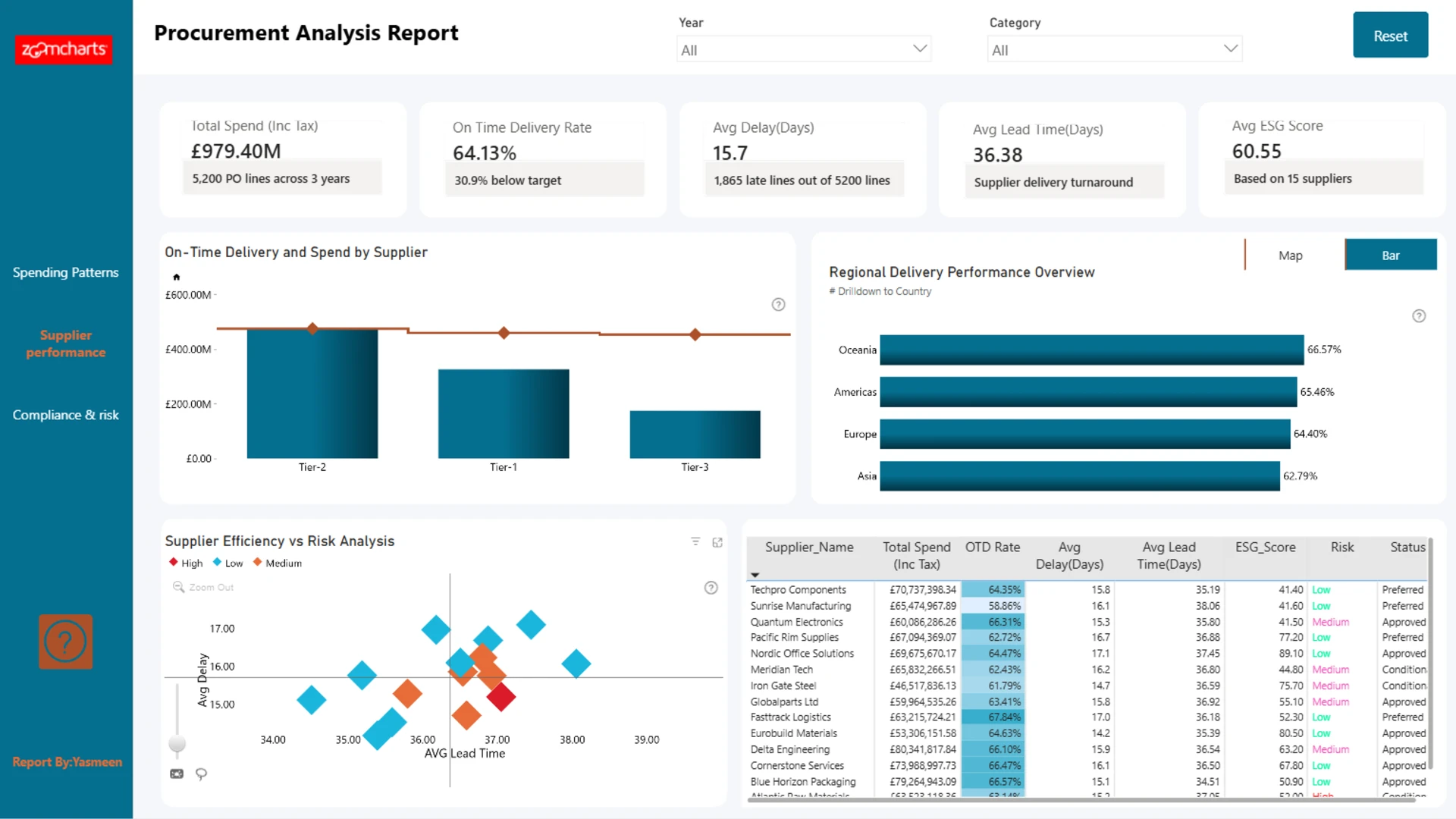Sort by Risk column header
Screen dimensions: 1456x819
tap(1341, 548)
